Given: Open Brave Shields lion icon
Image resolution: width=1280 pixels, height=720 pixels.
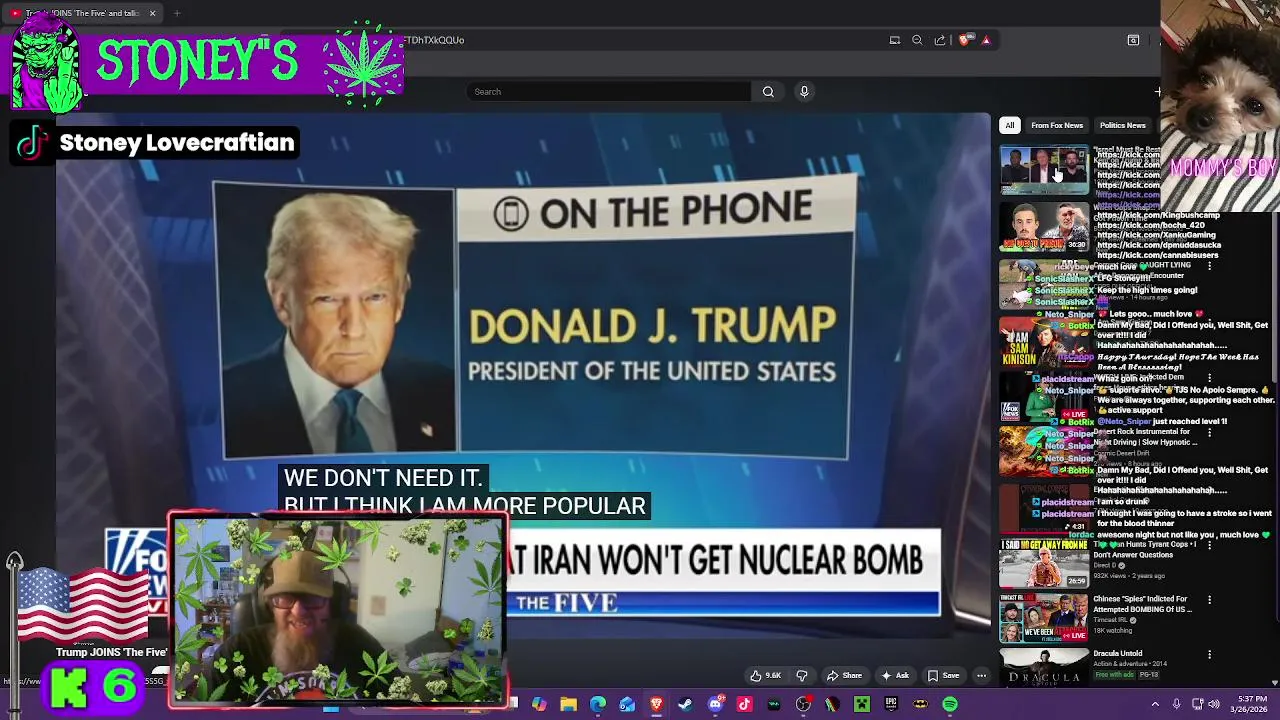Looking at the screenshot, I should 964,40.
